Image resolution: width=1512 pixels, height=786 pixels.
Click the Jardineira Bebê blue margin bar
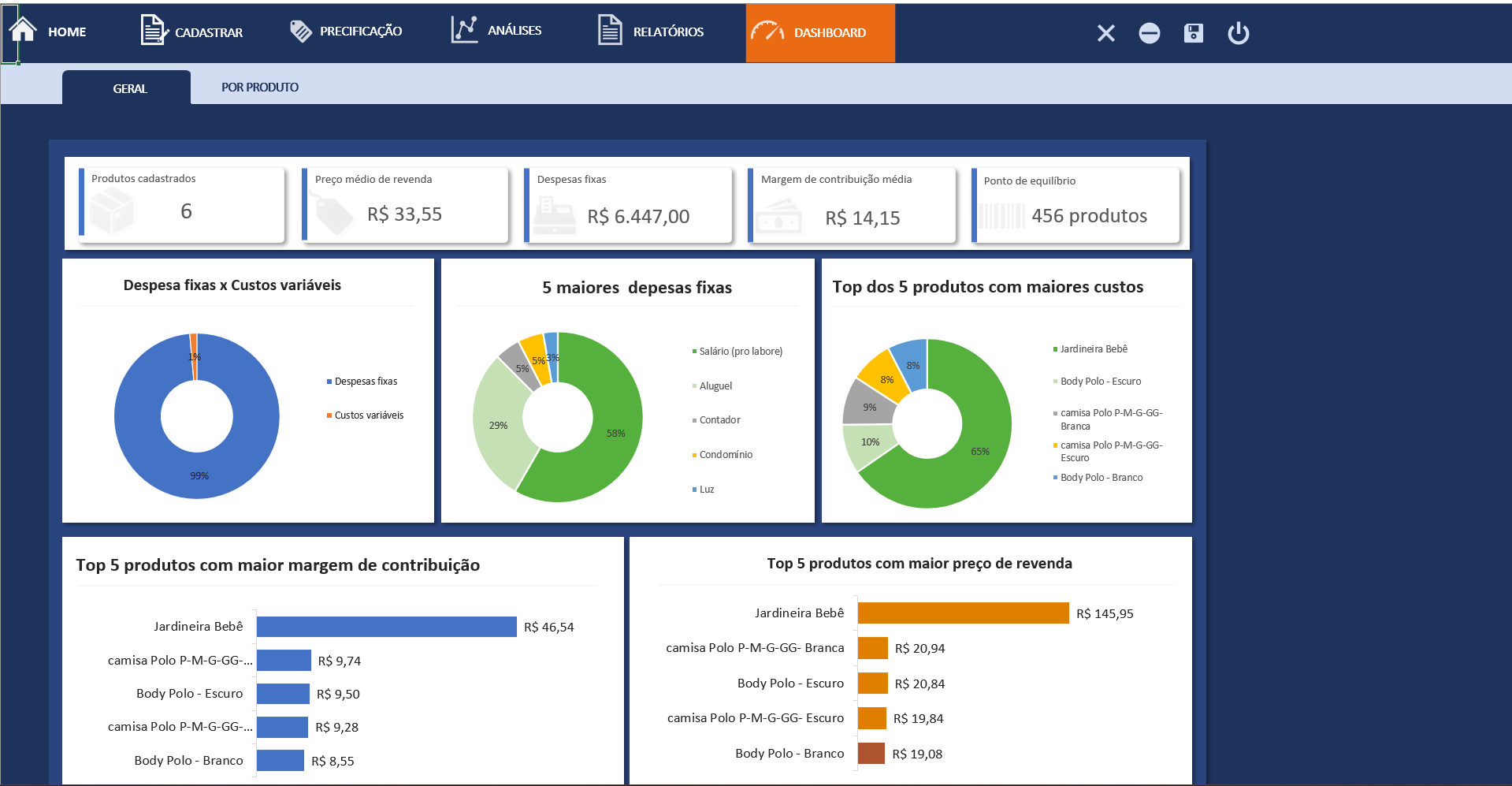(386, 627)
